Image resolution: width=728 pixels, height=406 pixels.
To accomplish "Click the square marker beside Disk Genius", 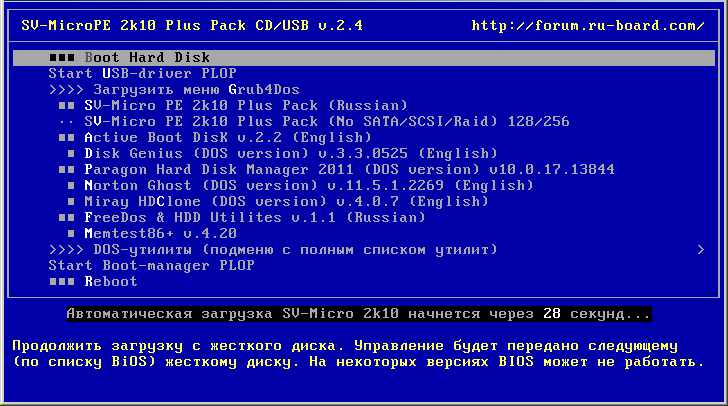I will click(71, 153).
